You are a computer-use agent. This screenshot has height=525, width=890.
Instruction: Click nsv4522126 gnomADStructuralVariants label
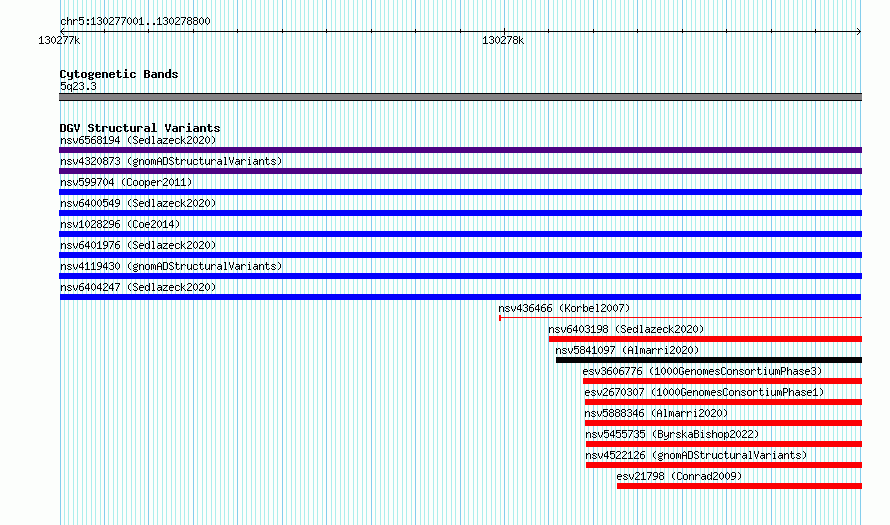point(696,455)
